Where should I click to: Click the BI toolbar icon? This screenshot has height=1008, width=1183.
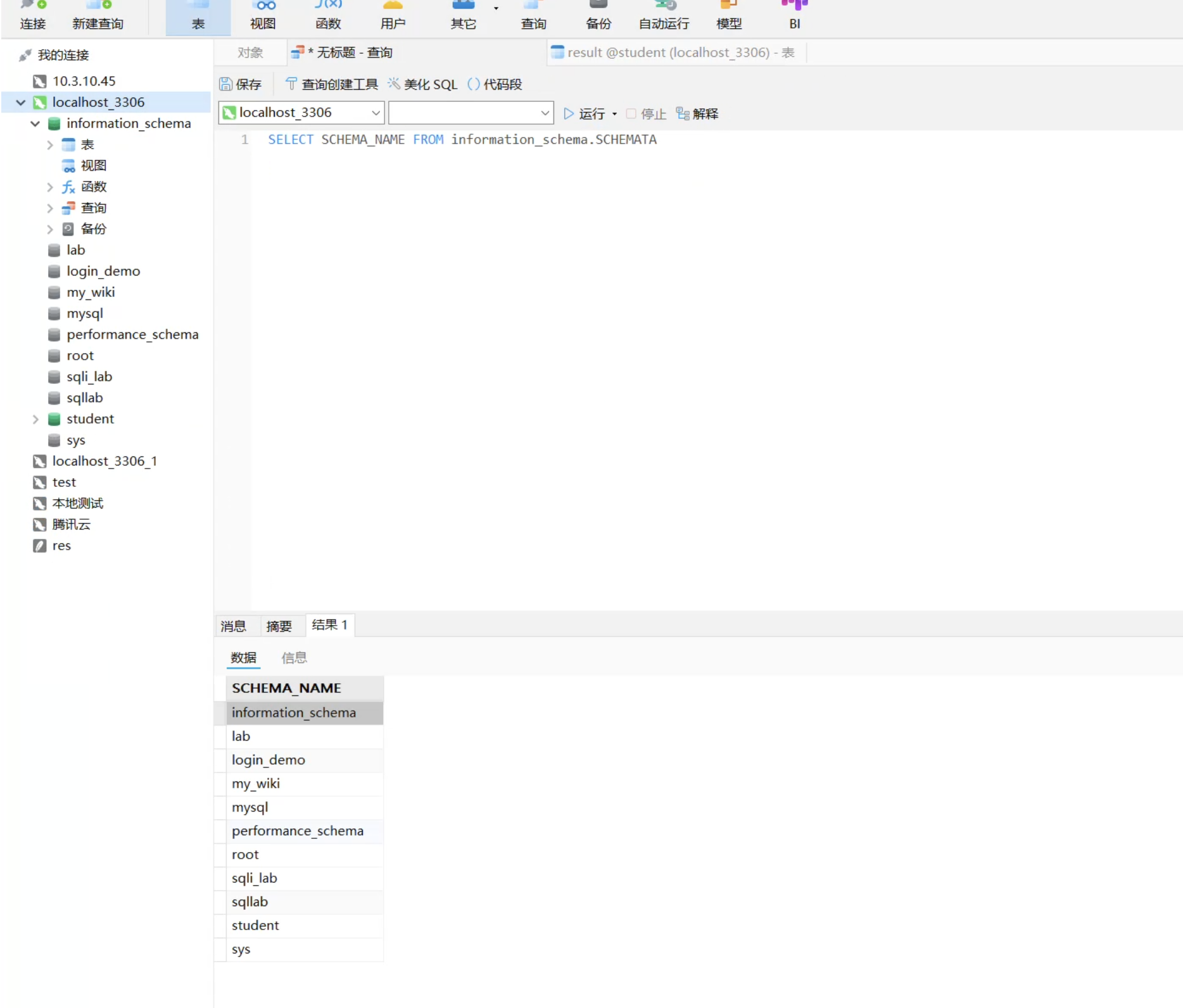pos(794,16)
